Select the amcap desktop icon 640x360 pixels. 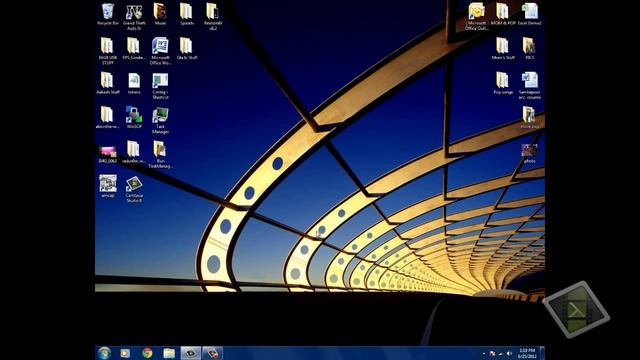click(x=108, y=187)
